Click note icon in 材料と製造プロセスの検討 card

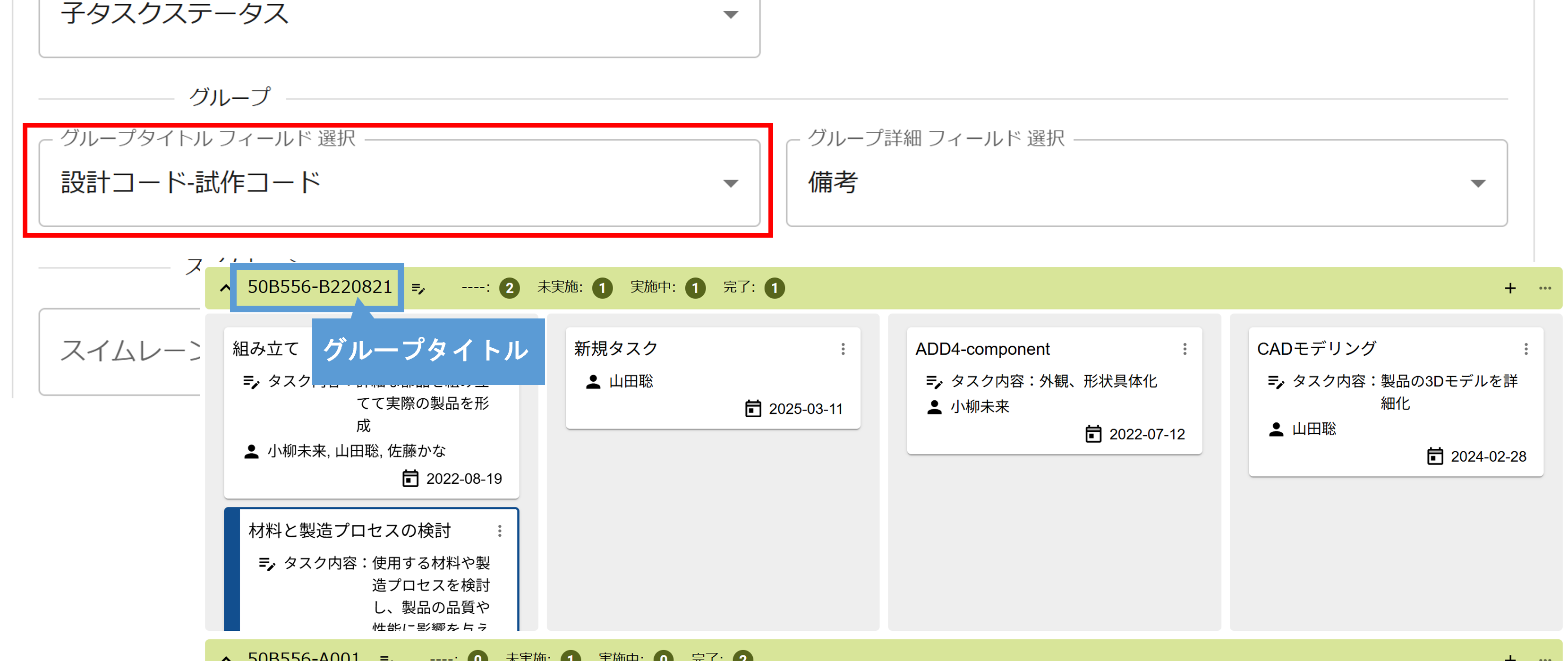tap(267, 564)
